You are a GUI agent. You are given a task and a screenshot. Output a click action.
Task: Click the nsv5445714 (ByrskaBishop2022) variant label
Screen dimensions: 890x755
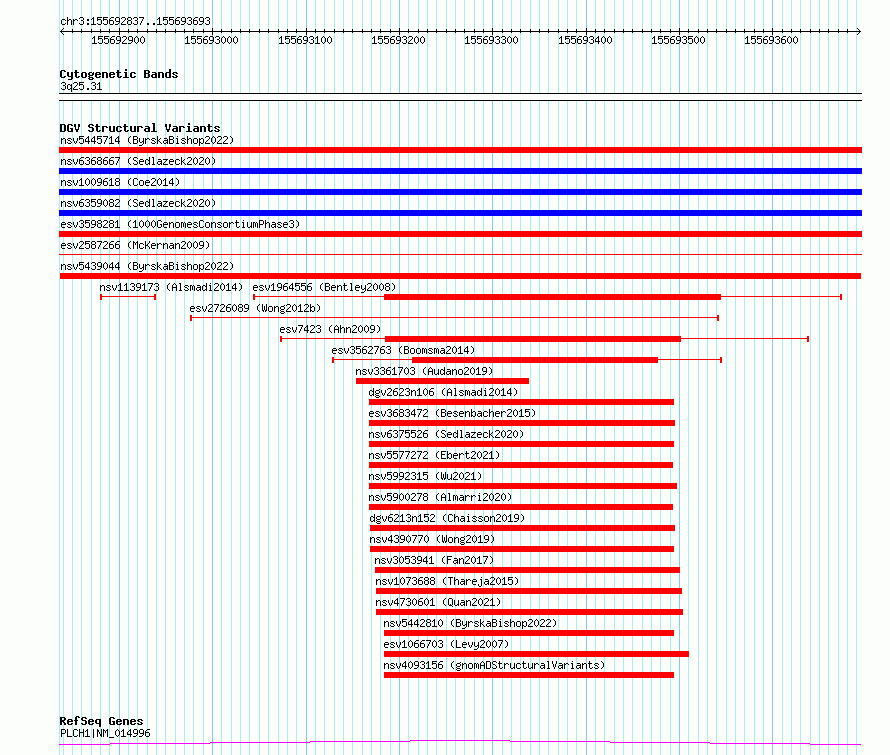pos(147,140)
